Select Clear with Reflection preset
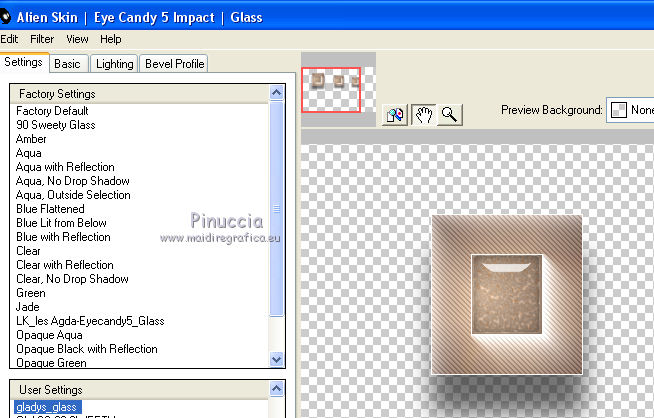654x418 pixels. click(65, 265)
